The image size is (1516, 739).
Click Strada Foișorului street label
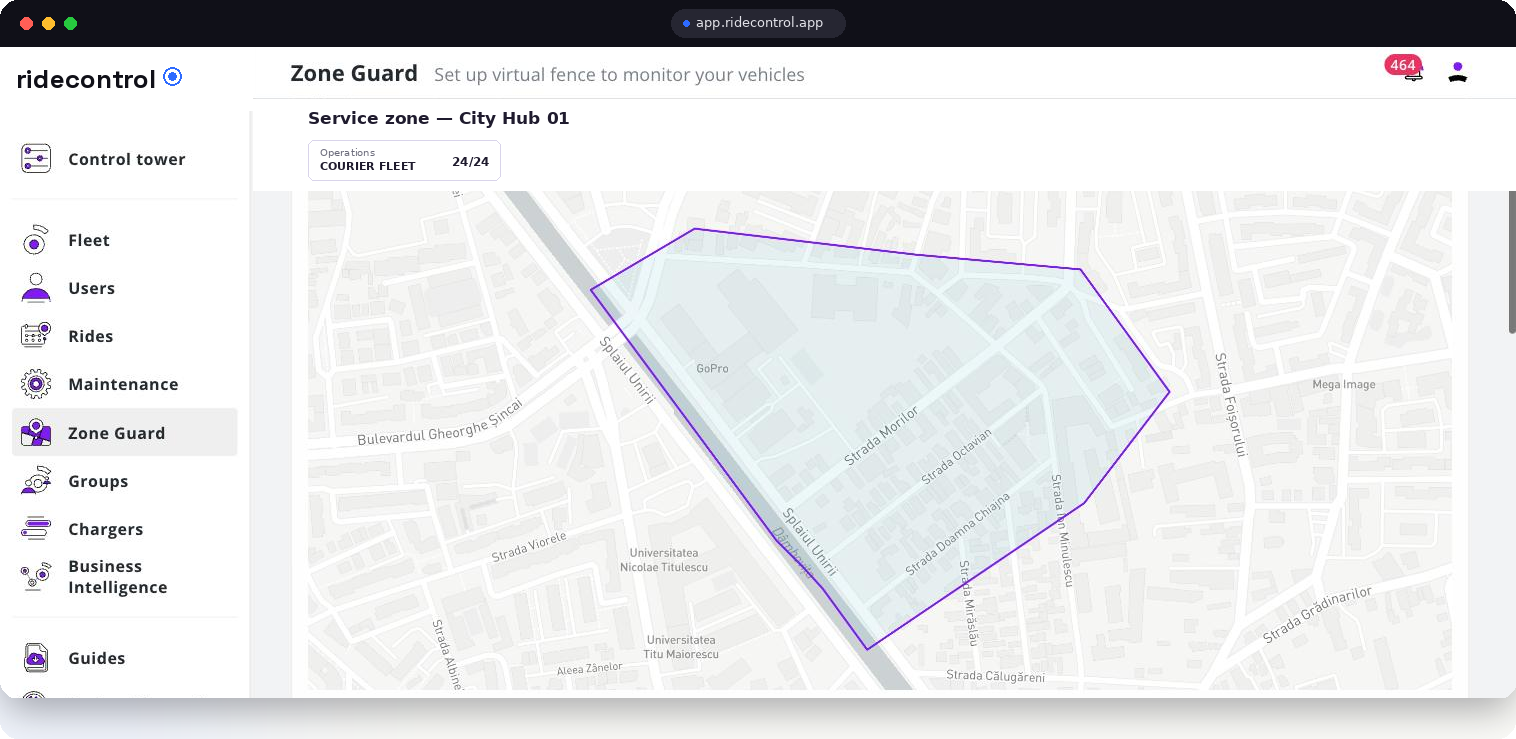(1231, 404)
